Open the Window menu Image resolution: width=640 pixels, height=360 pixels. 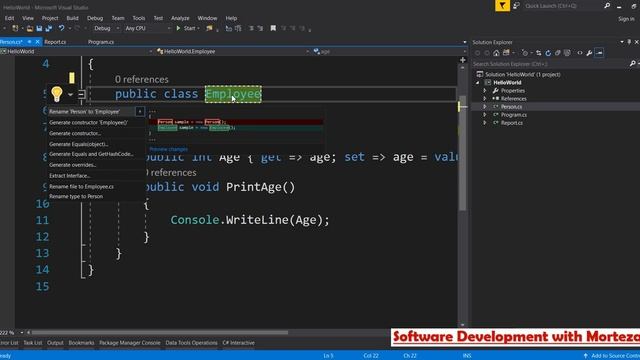[x=207, y=18]
